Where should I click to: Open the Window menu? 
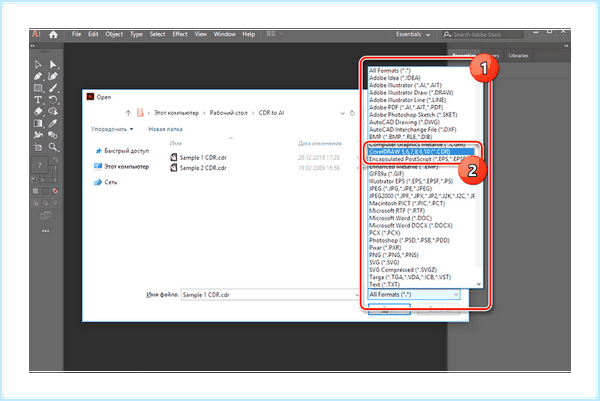(x=225, y=34)
